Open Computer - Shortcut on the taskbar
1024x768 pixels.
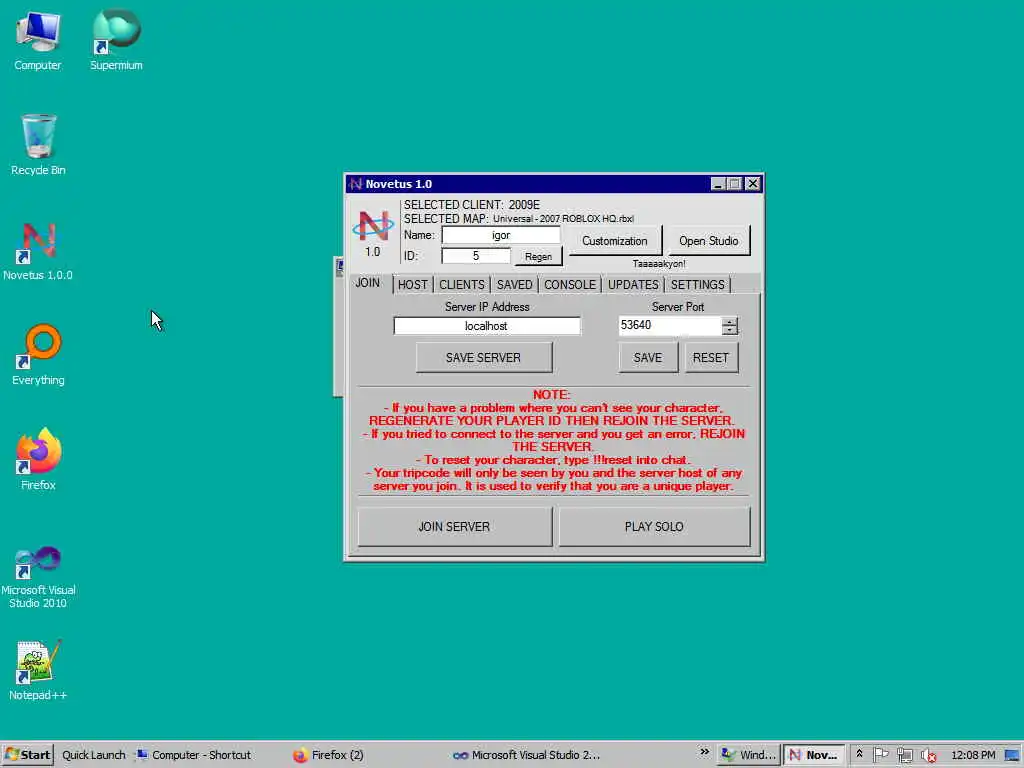click(x=193, y=755)
